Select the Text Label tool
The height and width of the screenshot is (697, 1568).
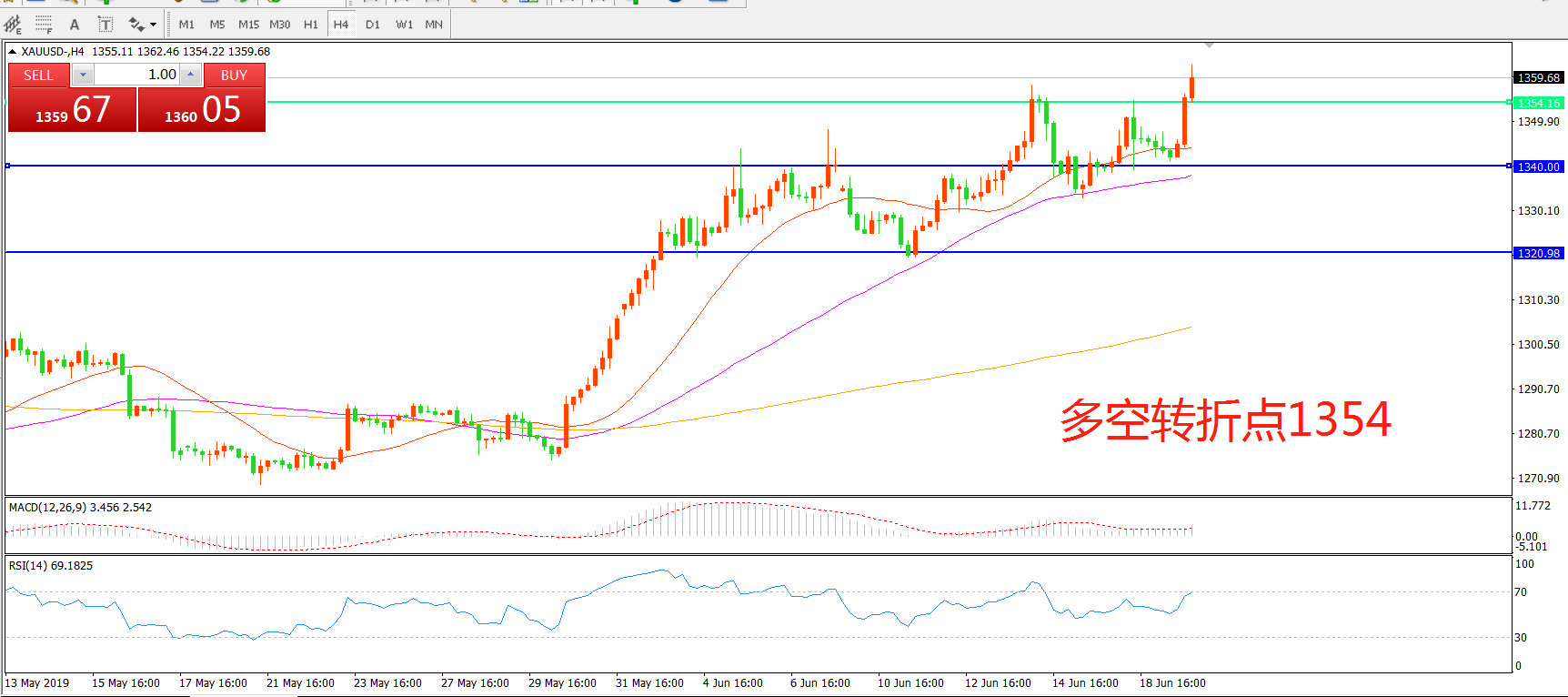click(106, 25)
